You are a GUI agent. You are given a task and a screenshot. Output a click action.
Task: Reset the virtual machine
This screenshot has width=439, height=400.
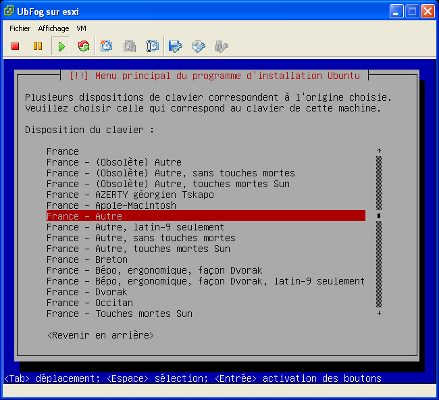83,46
